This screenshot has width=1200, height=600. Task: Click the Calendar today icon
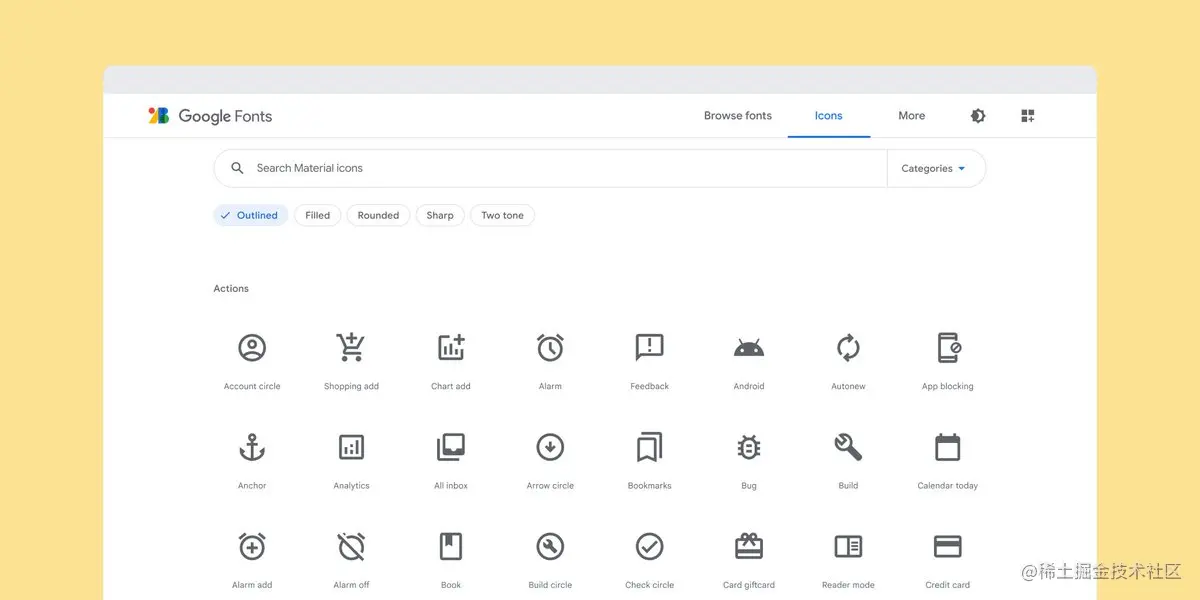[947, 447]
